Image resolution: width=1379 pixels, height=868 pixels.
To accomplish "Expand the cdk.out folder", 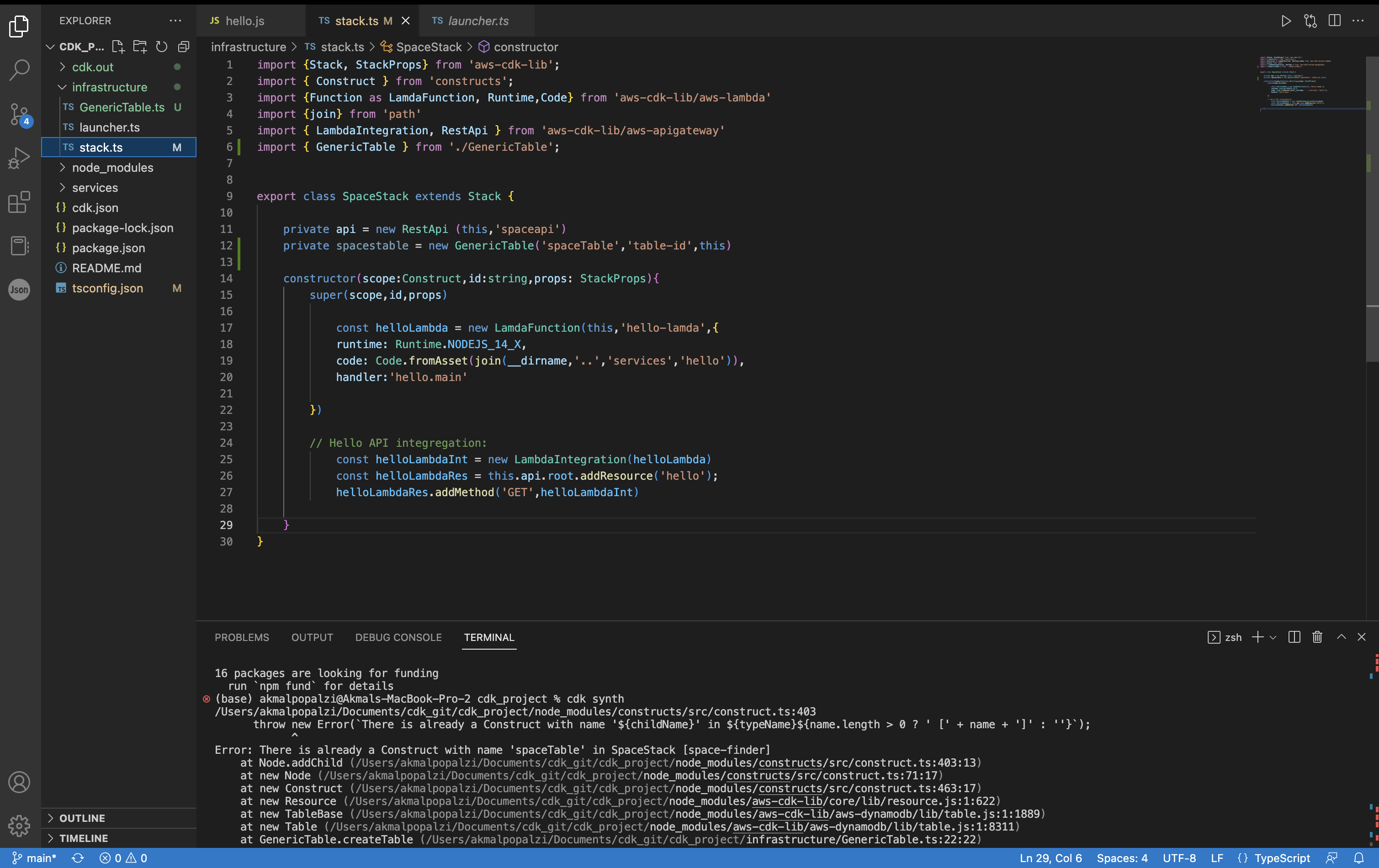I will point(119,67).
